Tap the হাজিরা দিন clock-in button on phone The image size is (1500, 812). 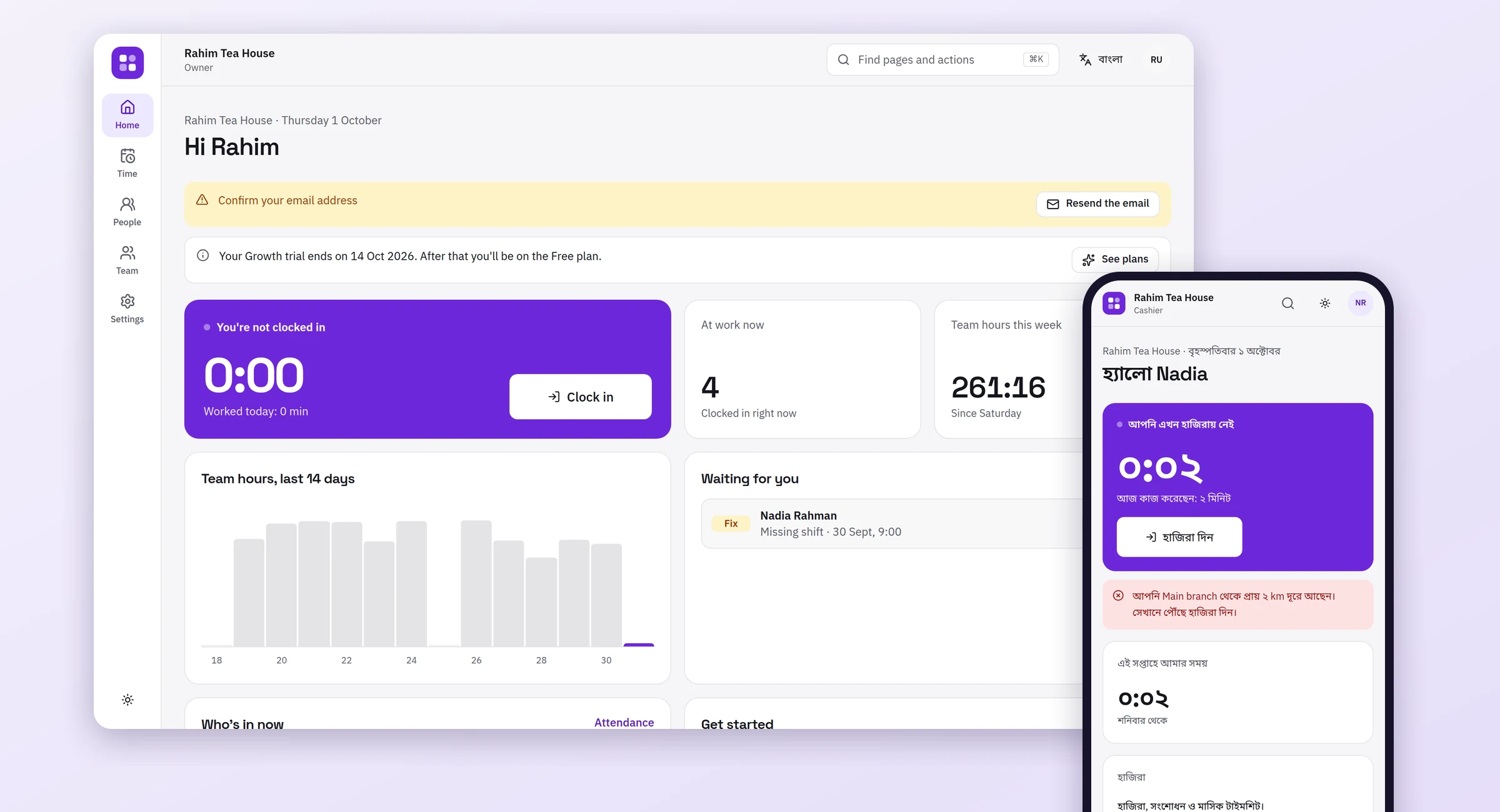(1179, 537)
